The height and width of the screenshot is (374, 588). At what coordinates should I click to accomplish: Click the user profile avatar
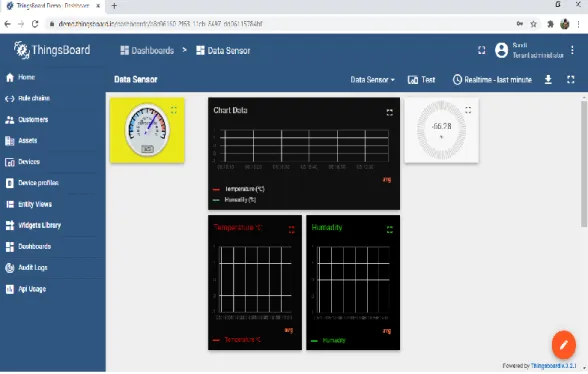tap(501, 50)
